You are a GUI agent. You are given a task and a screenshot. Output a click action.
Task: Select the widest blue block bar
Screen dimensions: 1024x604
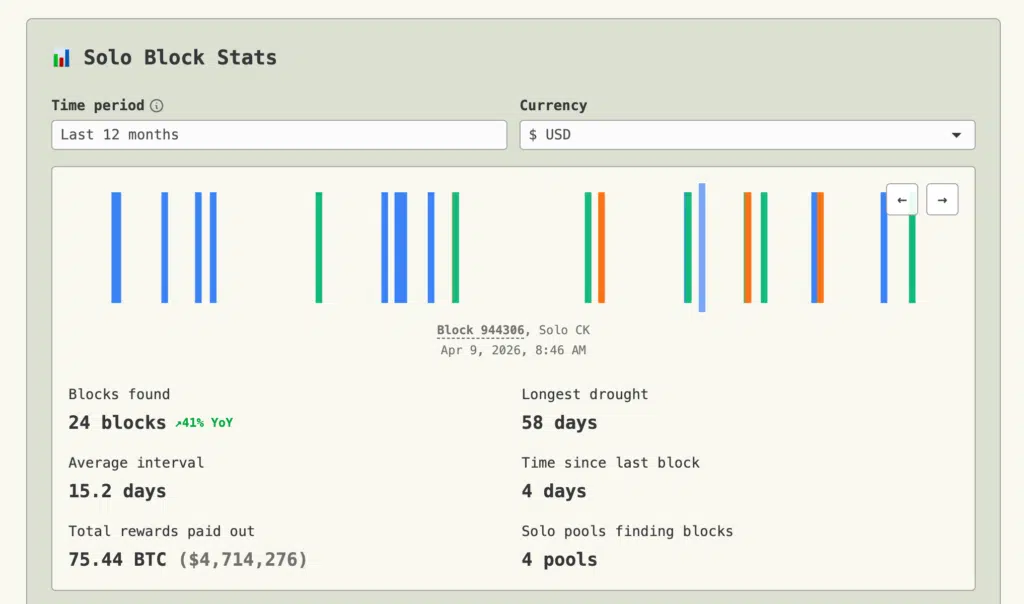[401, 247]
